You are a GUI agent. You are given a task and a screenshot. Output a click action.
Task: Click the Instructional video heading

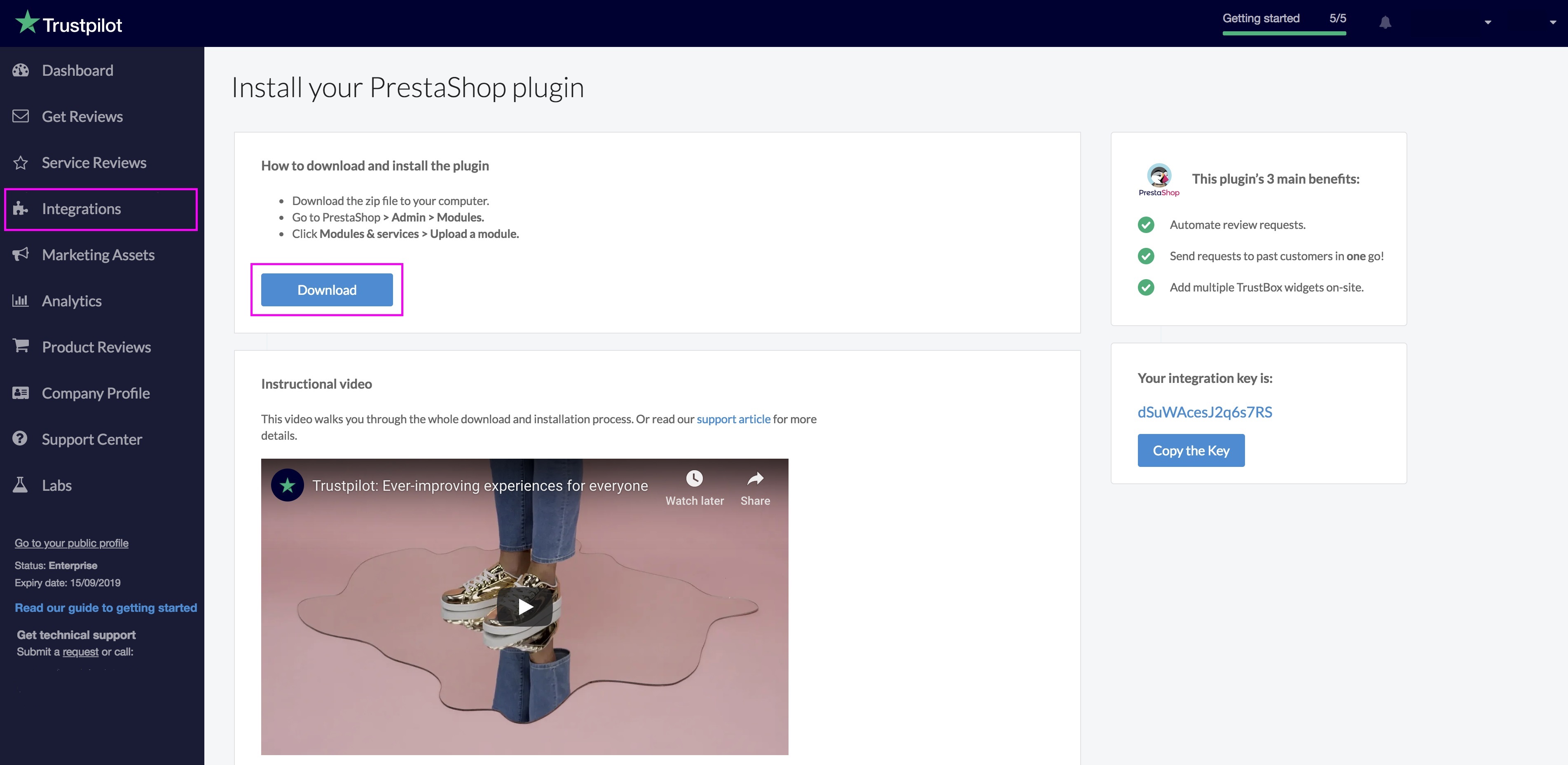(x=316, y=384)
